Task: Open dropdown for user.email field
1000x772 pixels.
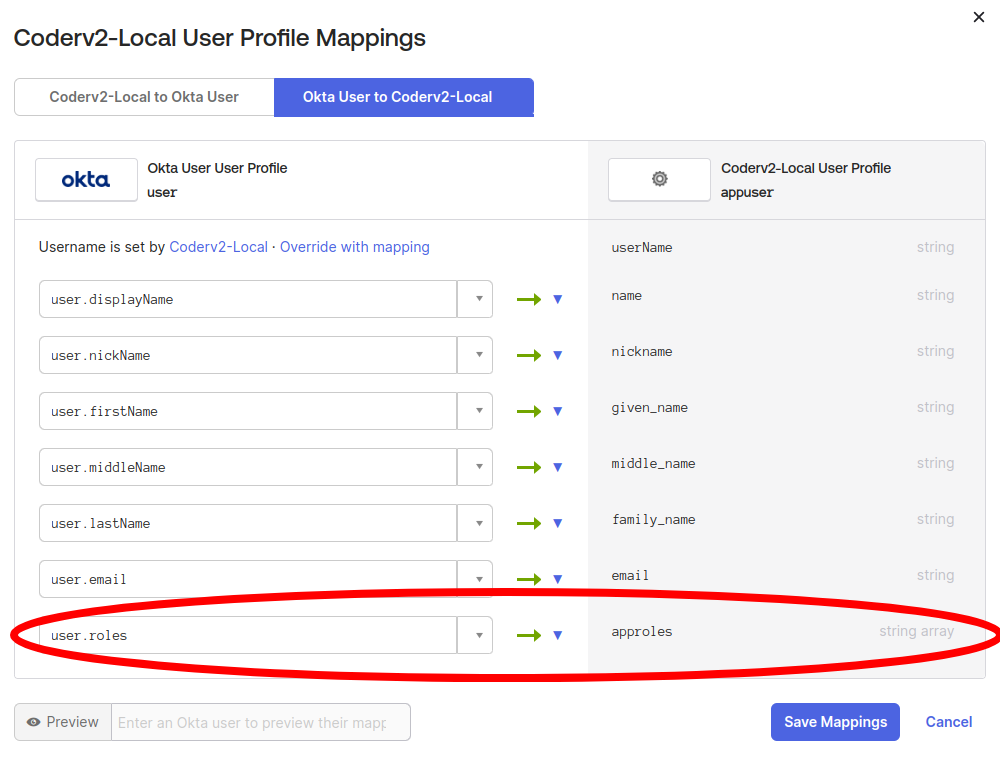Action: click(x=475, y=579)
